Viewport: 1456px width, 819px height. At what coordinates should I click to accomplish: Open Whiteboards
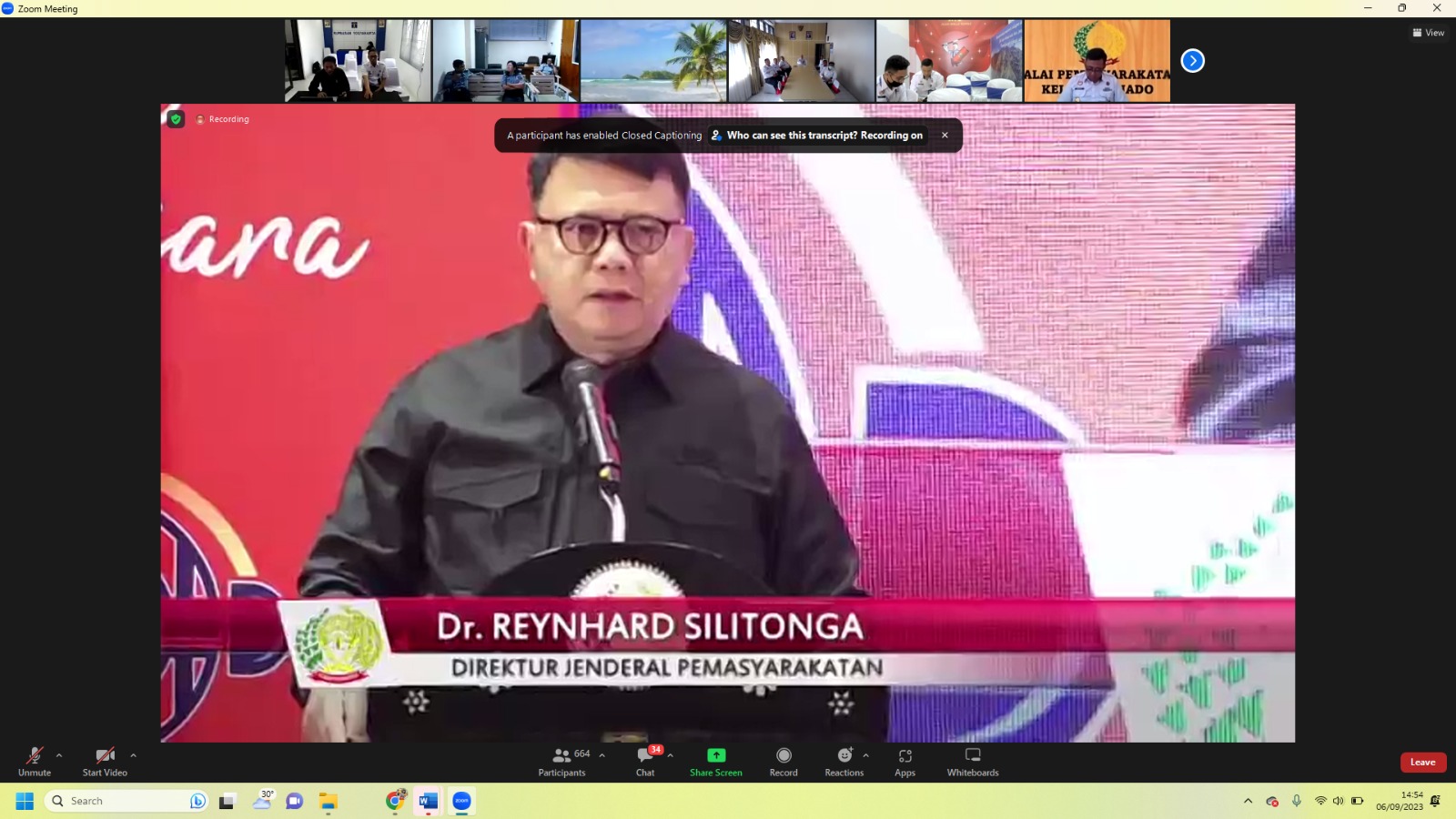click(x=972, y=762)
